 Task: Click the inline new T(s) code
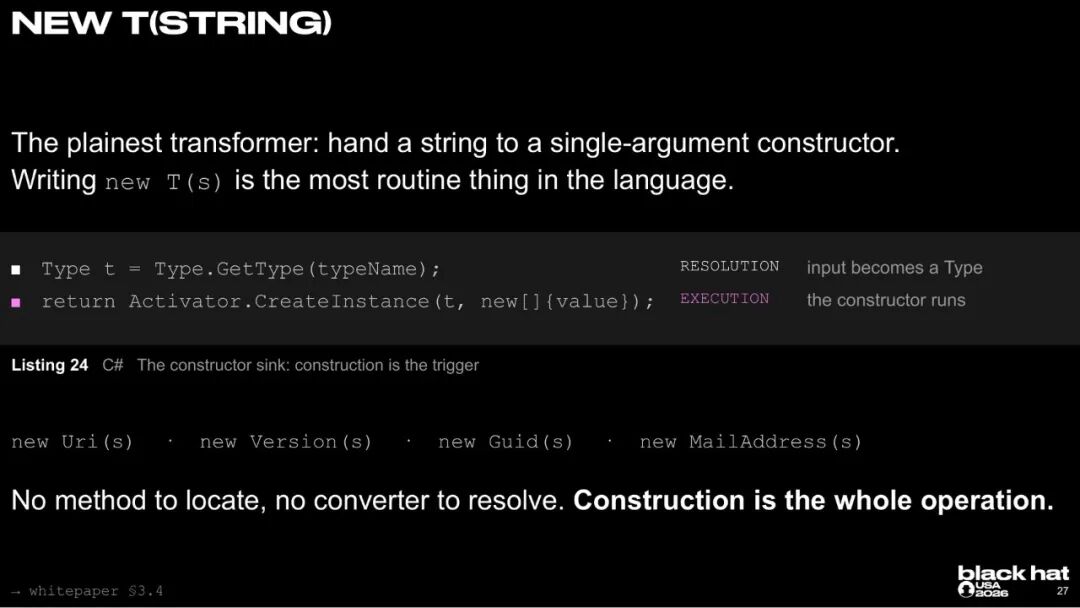click(164, 182)
